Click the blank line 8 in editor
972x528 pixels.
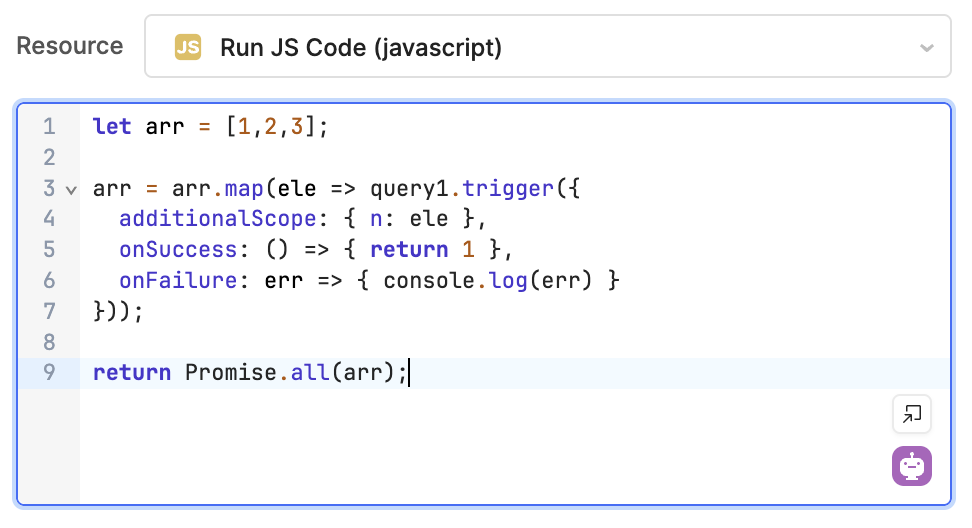click(x=400, y=343)
